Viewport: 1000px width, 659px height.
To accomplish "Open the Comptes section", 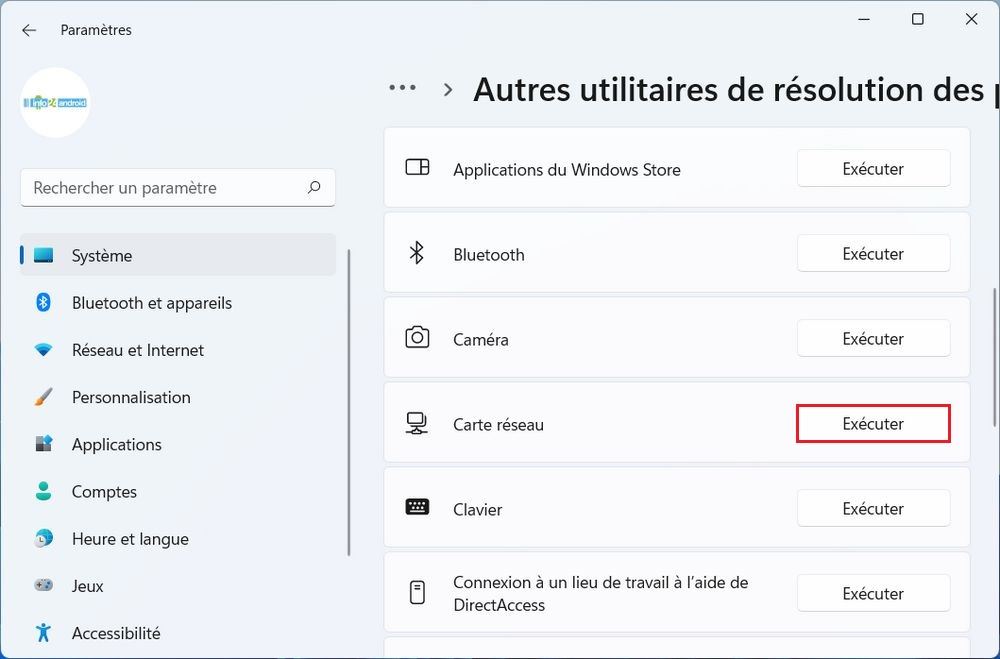I will [104, 492].
